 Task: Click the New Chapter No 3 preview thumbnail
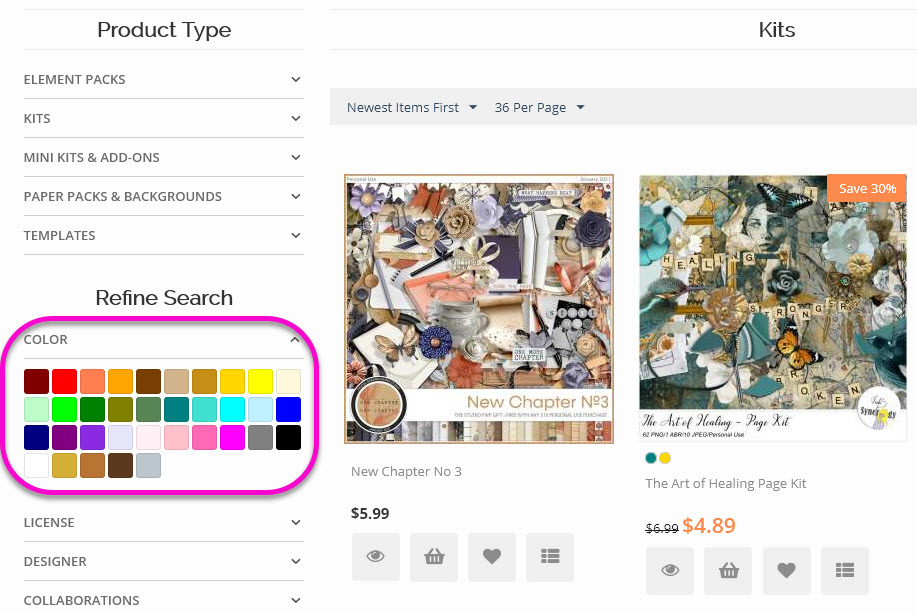(478, 309)
